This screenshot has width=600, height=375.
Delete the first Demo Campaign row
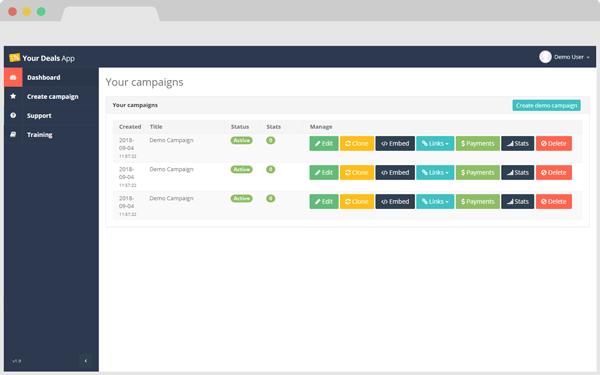[x=554, y=143]
